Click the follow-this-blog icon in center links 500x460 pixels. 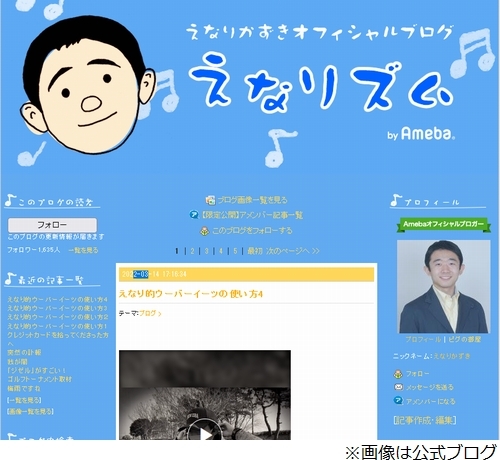coord(204,231)
